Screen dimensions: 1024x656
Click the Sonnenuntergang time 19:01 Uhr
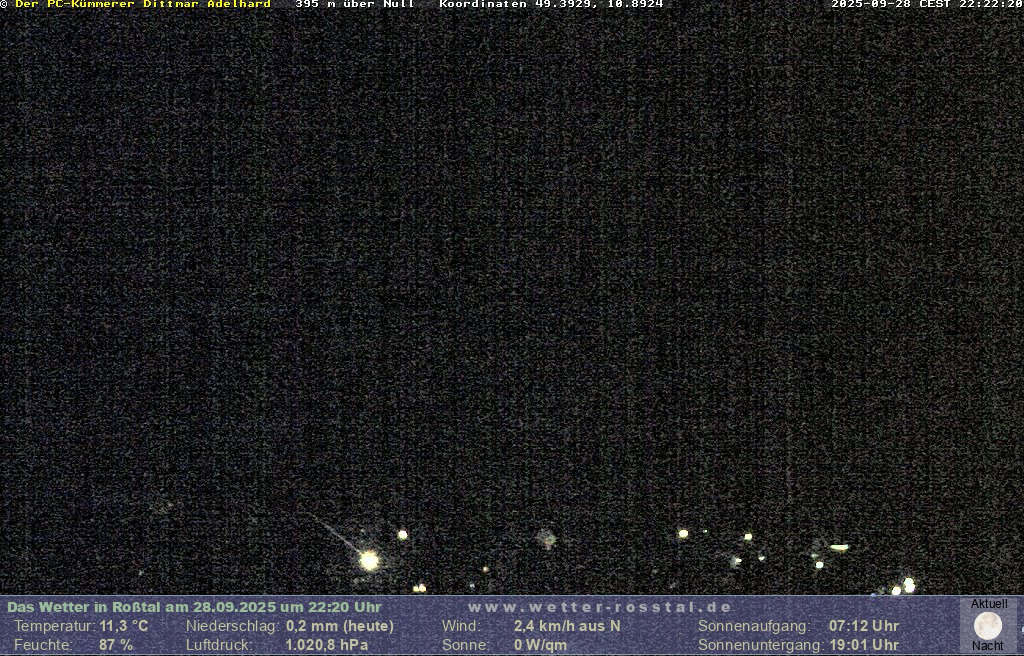click(x=863, y=645)
